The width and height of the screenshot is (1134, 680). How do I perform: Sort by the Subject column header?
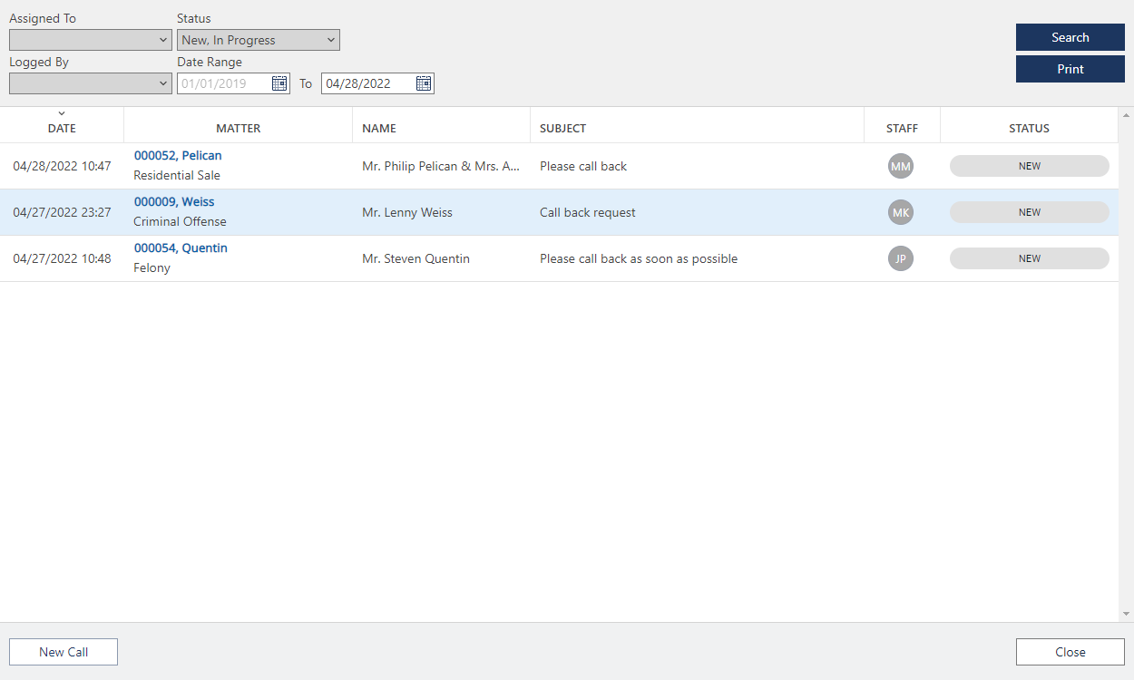563,128
